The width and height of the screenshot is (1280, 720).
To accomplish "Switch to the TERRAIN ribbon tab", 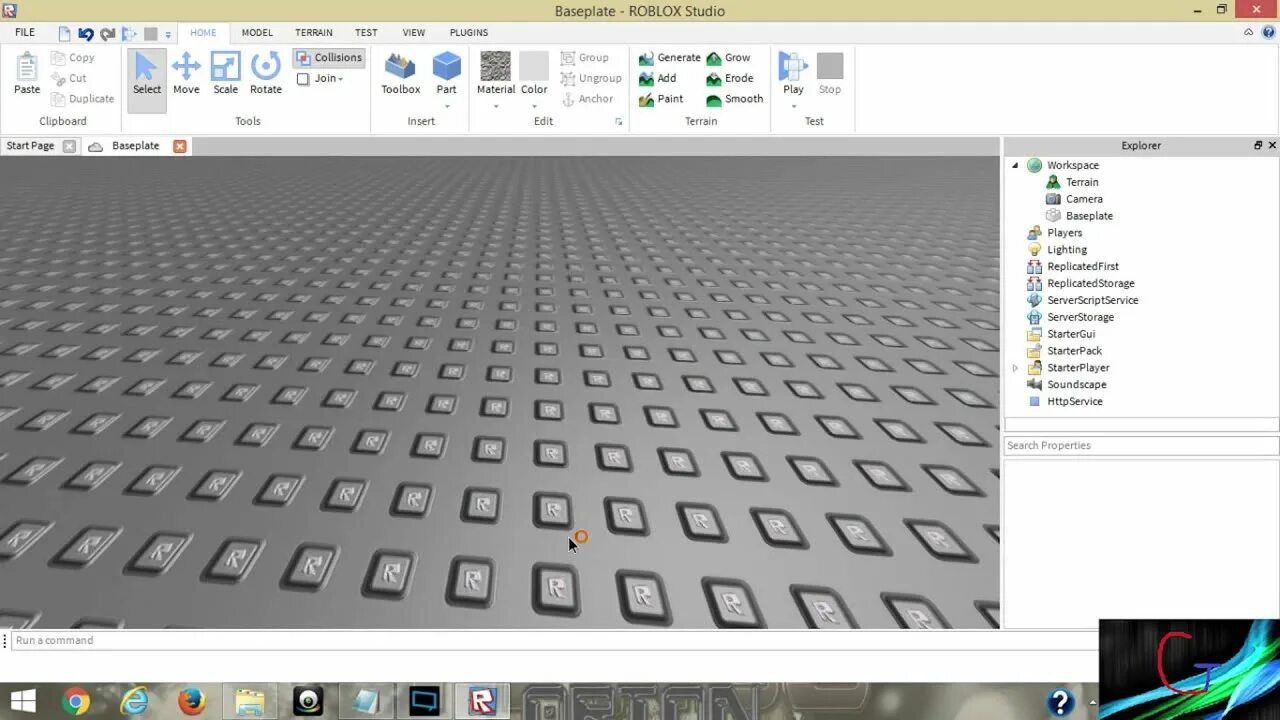I will point(314,33).
